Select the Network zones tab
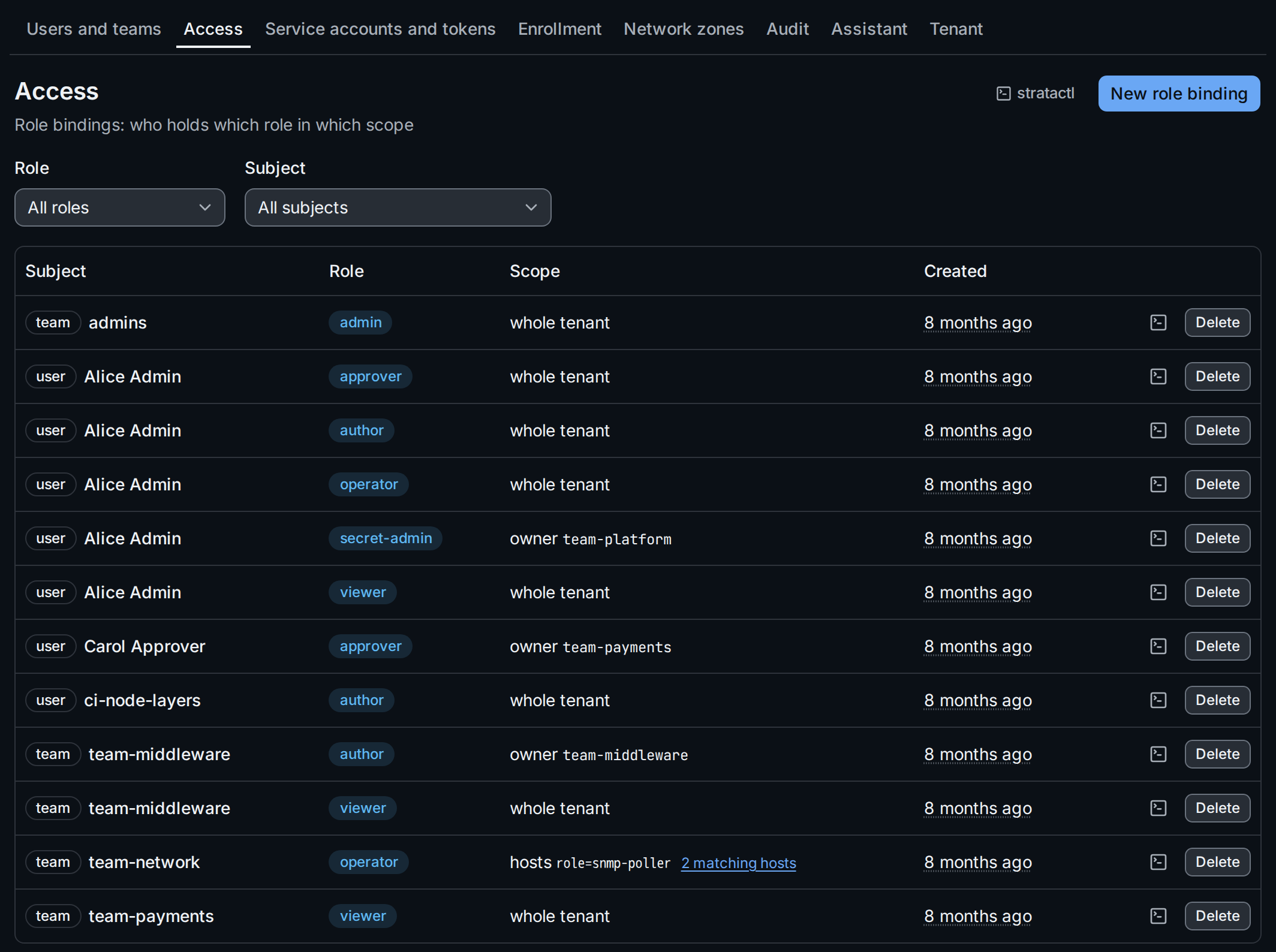The image size is (1276, 952). [684, 29]
